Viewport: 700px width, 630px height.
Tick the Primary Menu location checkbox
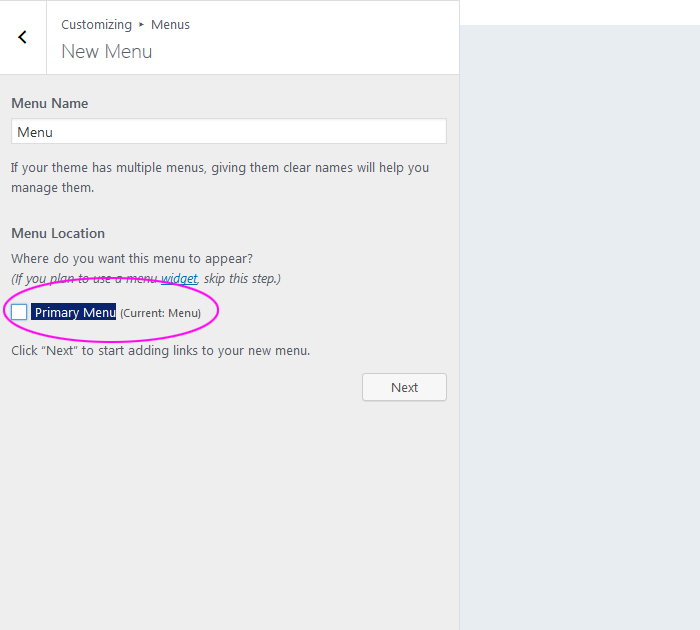[x=19, y=312]
